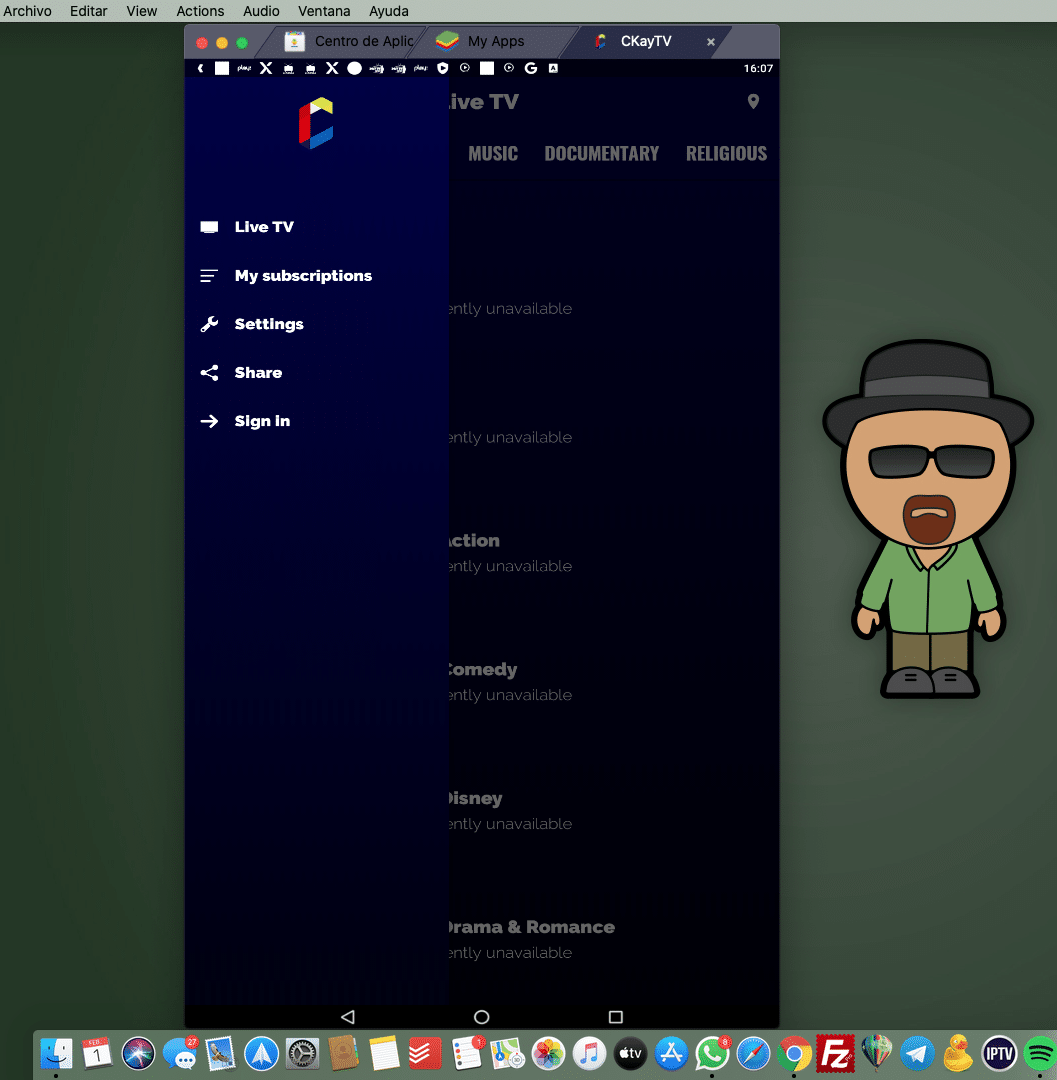Tap the CKayTV logo at the drawer top
The width and height of the screenshot is (1057, 1080).
point(316,122)
